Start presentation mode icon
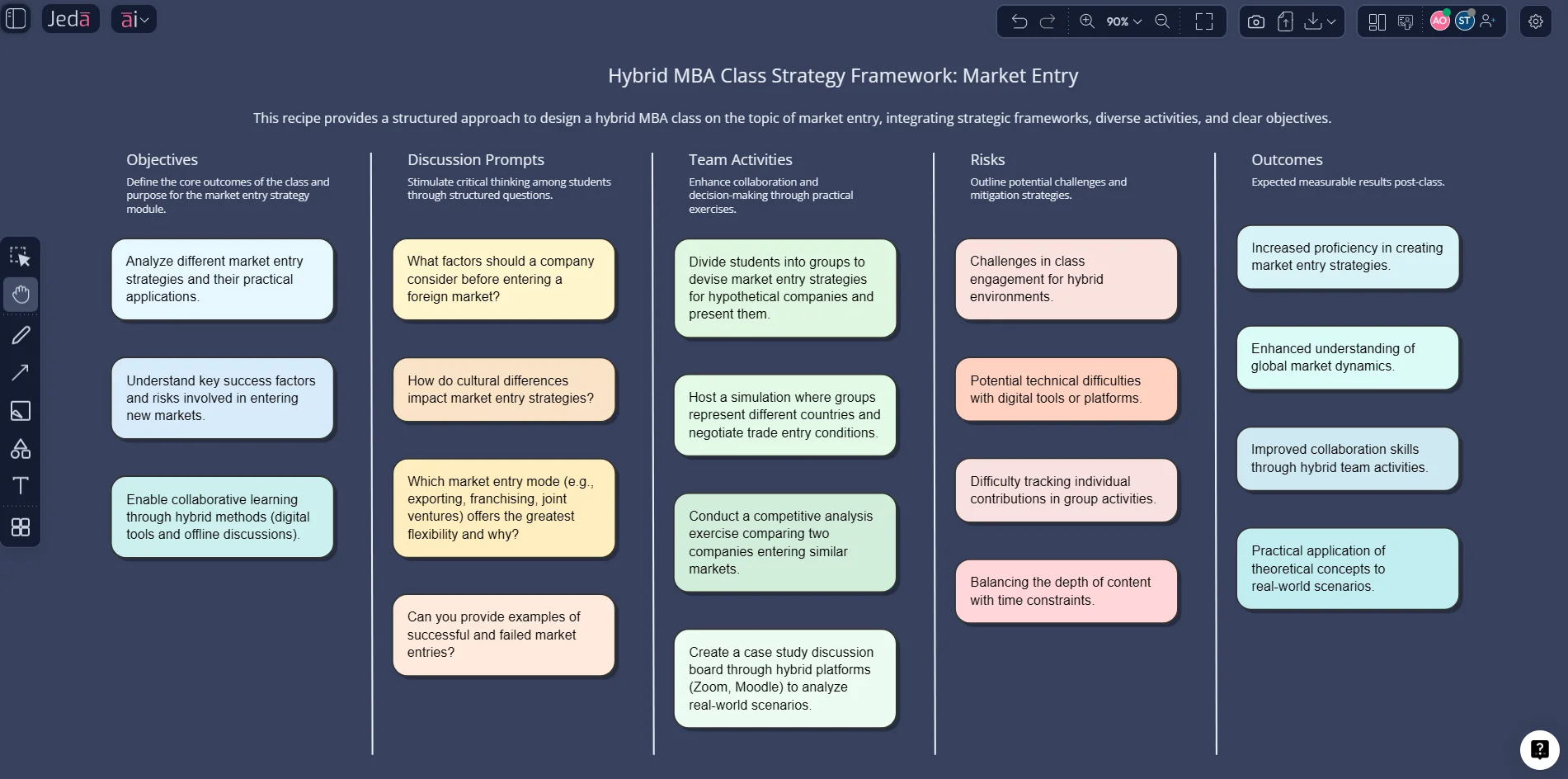 point(1404,21)
